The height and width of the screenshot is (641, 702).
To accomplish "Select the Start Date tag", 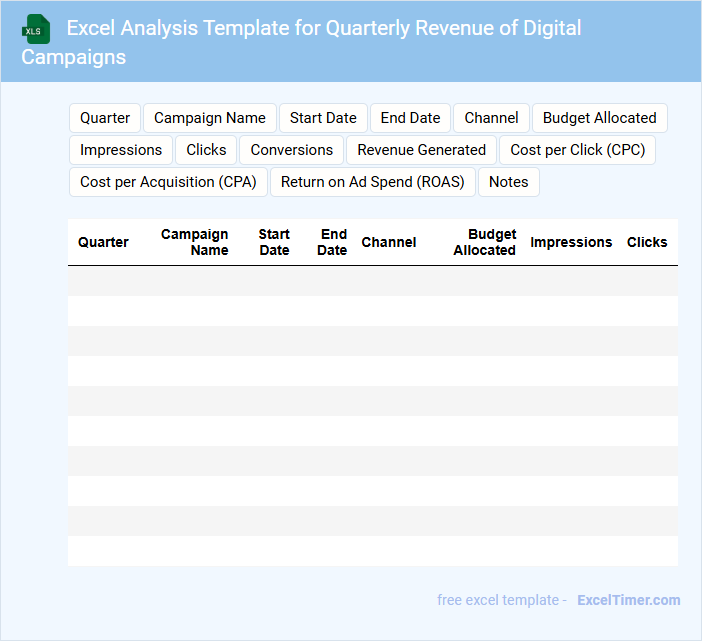I will (323, 118).
